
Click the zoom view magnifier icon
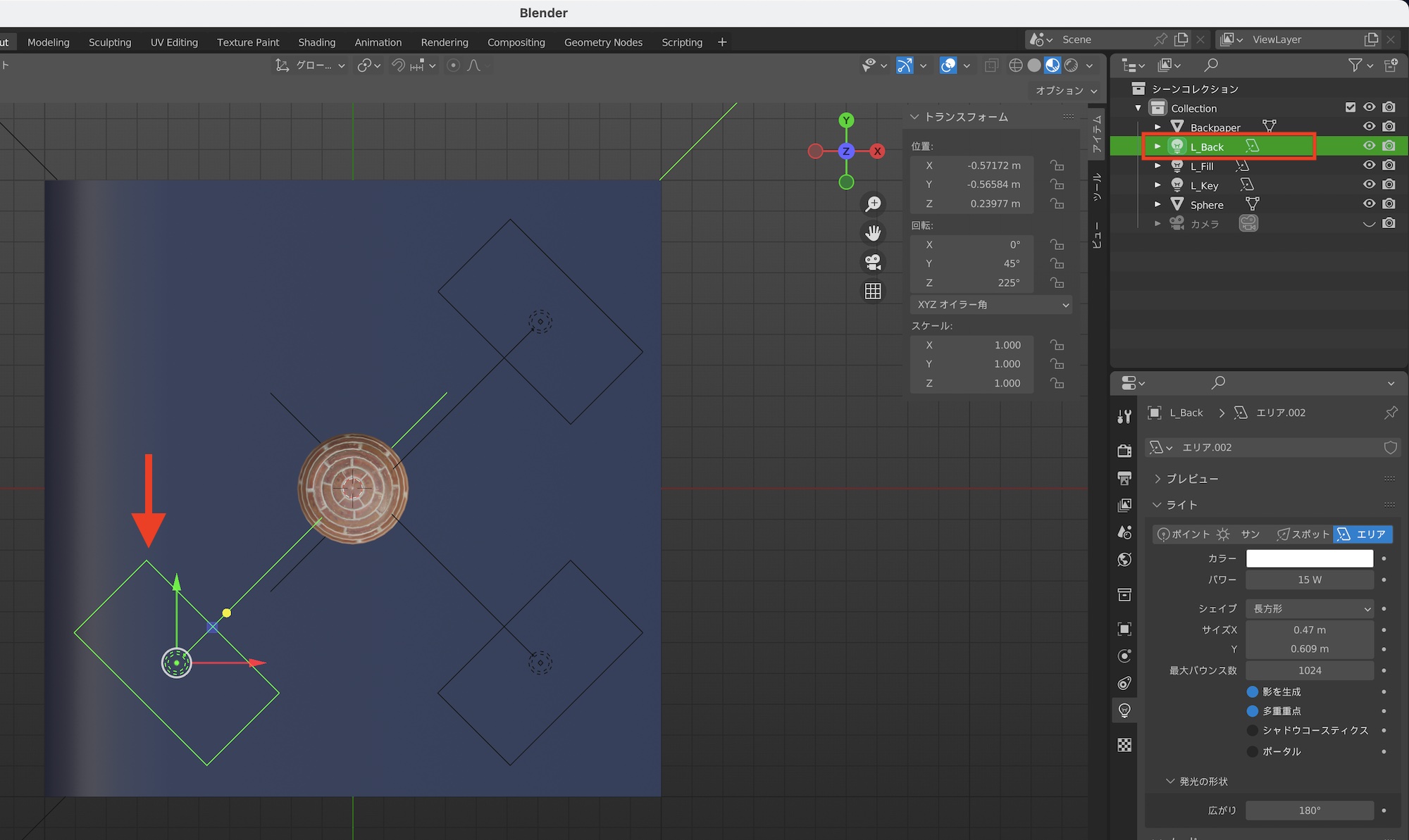(x=873, y=204)
